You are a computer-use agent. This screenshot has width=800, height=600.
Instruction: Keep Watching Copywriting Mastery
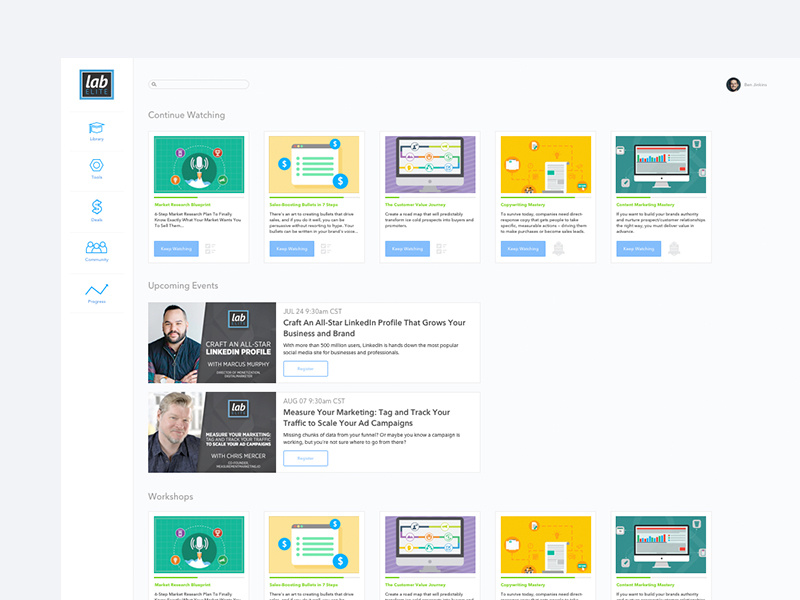coord(523,248)
